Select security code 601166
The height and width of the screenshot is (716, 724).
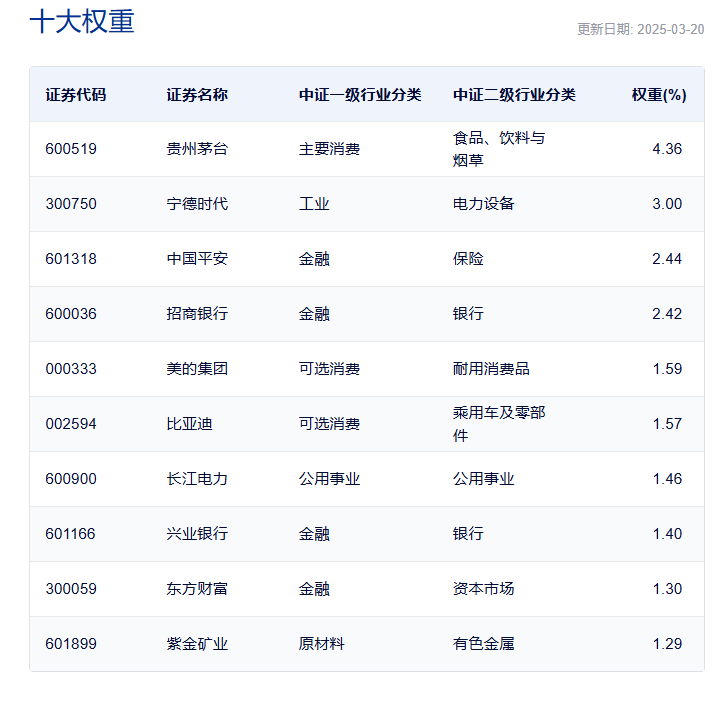(70, 533)
